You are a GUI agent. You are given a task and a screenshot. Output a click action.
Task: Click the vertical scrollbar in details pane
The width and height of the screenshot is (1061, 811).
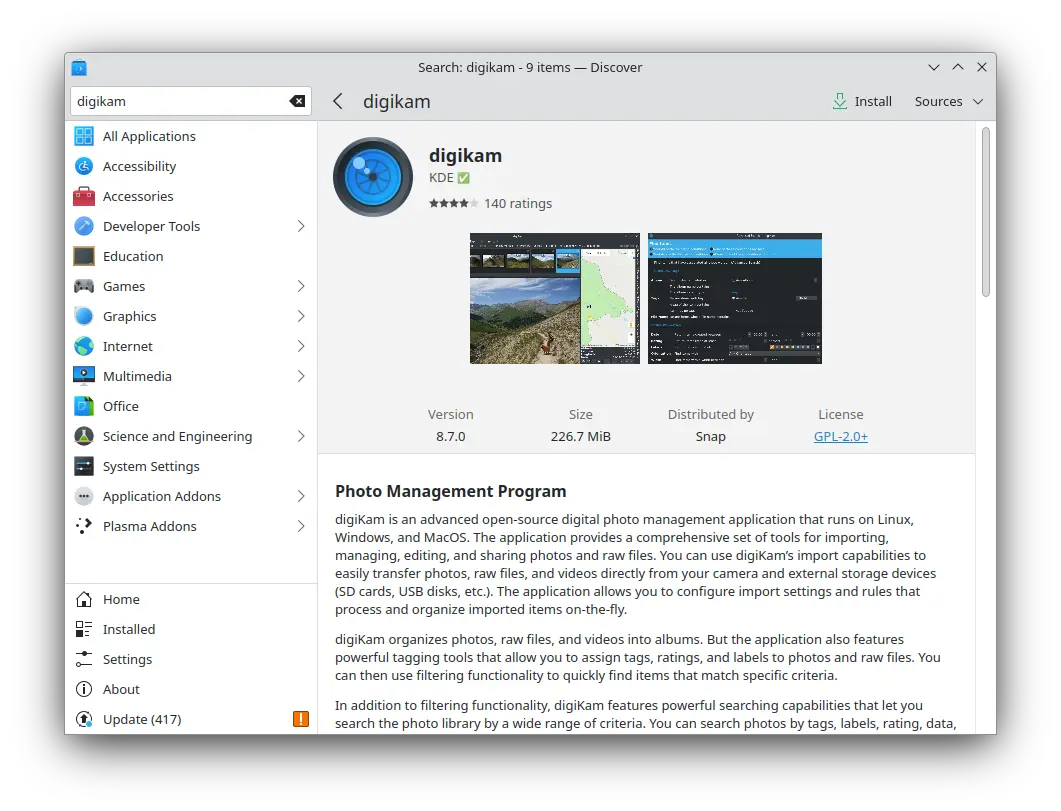(985, 212)
